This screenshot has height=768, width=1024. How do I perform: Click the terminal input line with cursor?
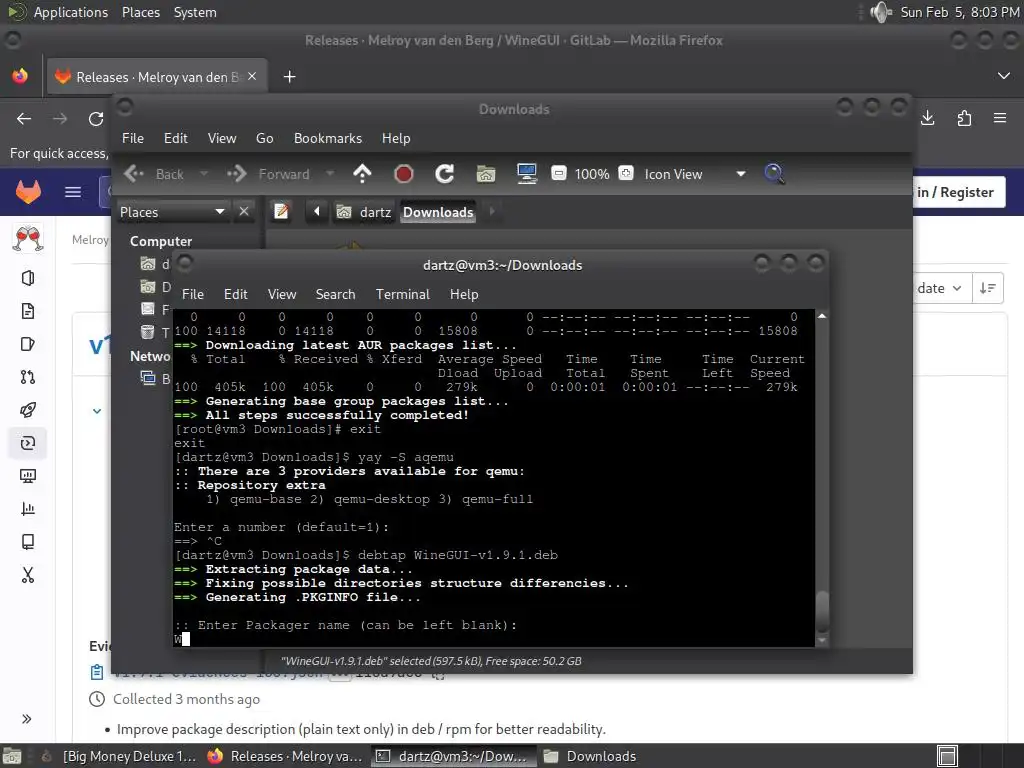click(494, 639)
